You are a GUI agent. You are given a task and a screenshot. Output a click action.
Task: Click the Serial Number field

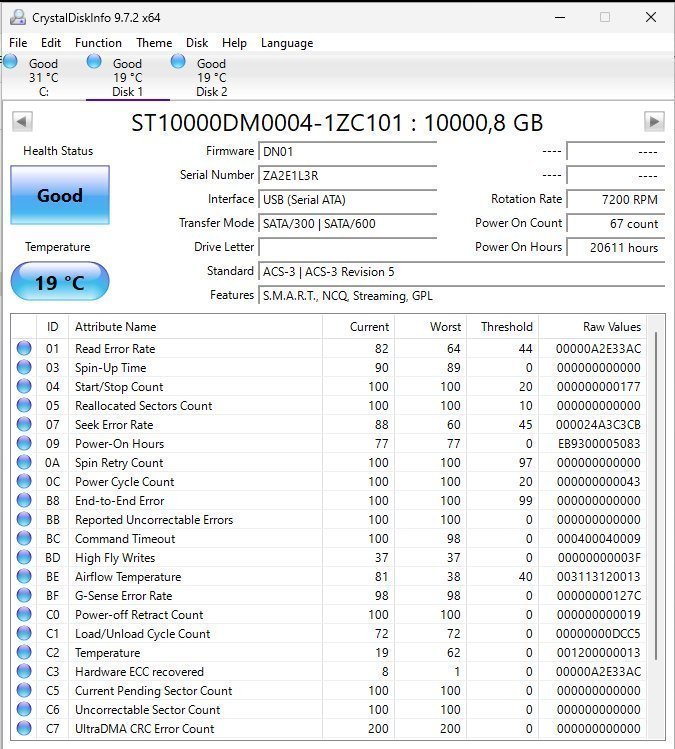point(347,175)
